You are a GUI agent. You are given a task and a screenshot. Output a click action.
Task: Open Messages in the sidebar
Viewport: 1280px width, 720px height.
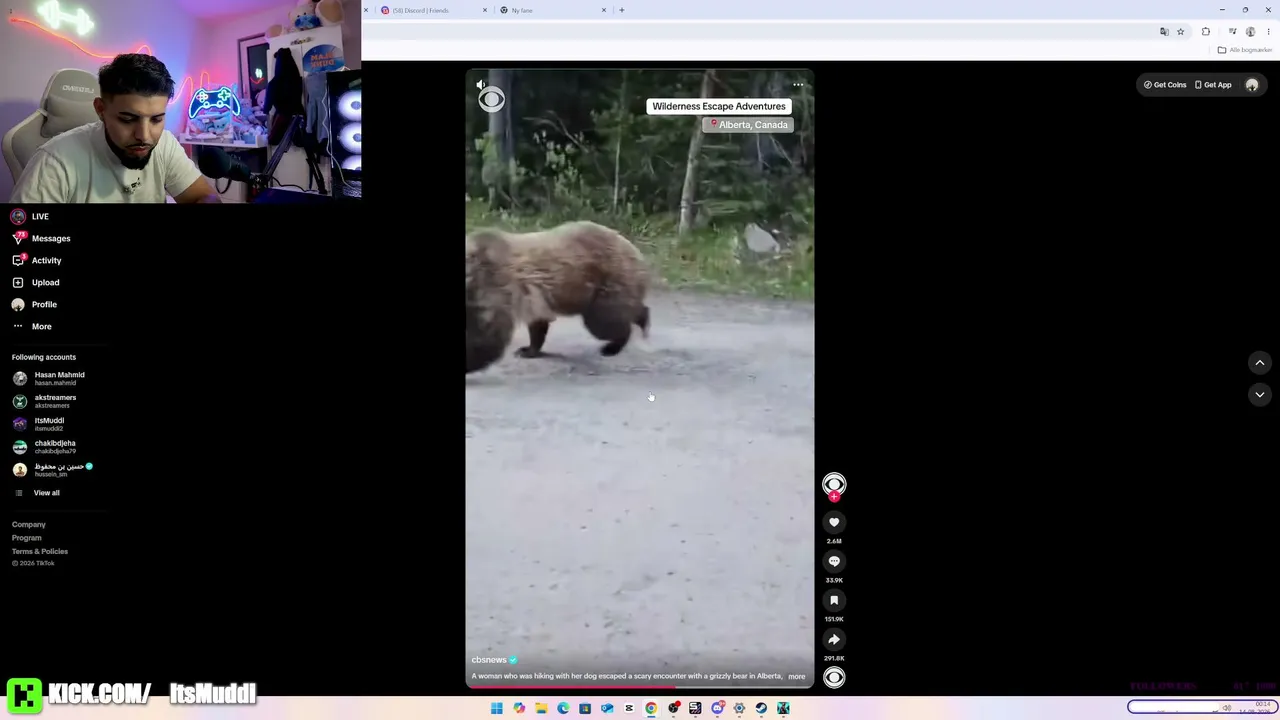[41, 238]
